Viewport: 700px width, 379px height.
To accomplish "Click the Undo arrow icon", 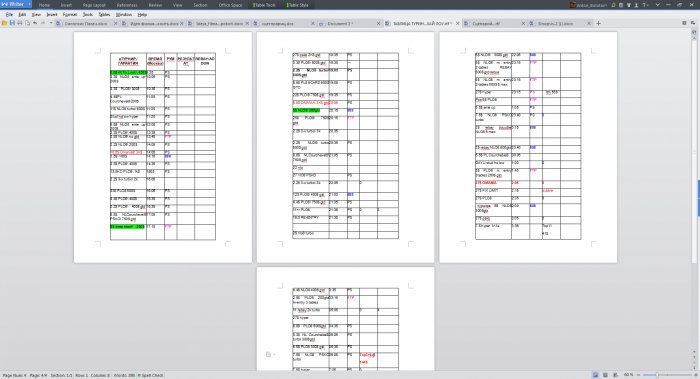I will [35, 23].
